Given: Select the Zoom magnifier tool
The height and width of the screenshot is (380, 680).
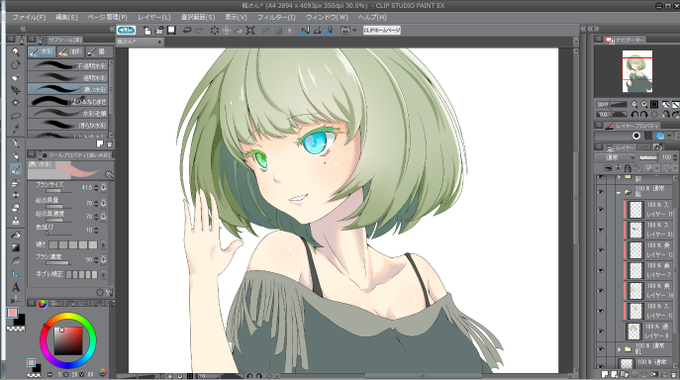Looking at the screenshot, I should tap(16, 52).
